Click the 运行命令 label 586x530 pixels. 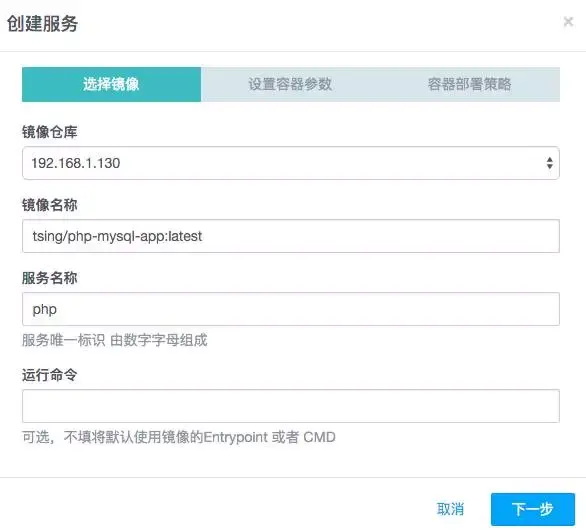coord(49,375)
